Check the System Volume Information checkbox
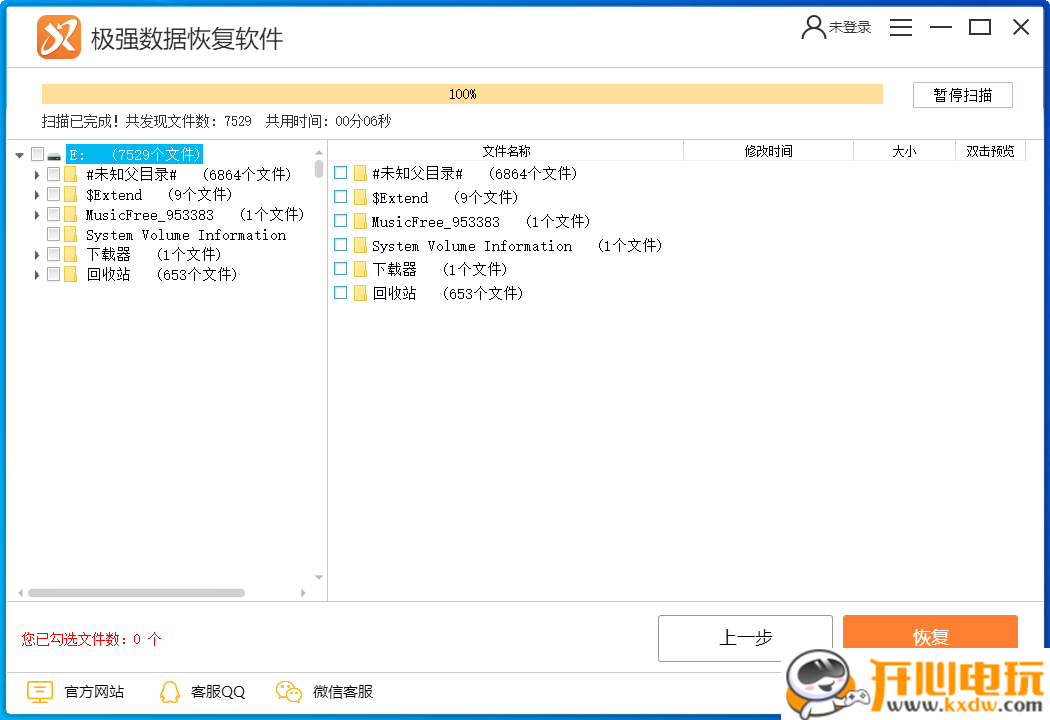Viewport: 1050px width, 720px height. (340, 245)
